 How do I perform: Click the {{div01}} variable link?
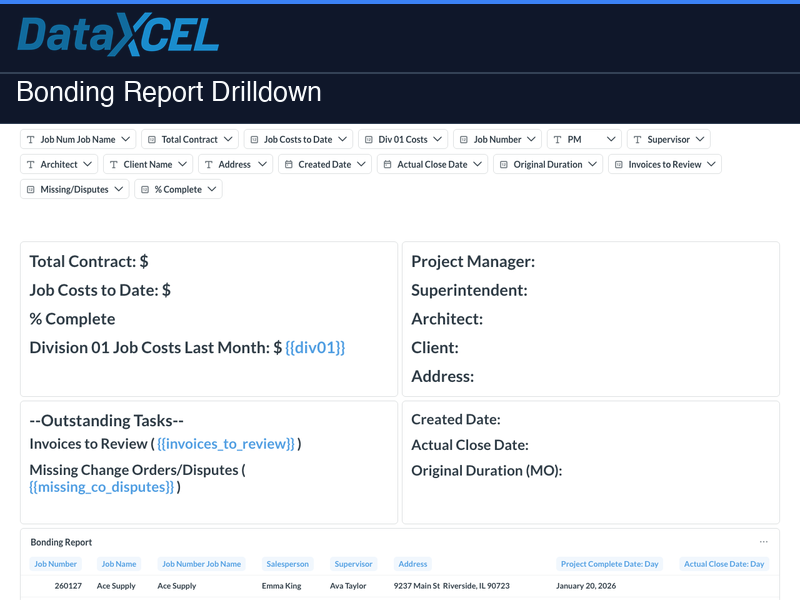[315, 348]
